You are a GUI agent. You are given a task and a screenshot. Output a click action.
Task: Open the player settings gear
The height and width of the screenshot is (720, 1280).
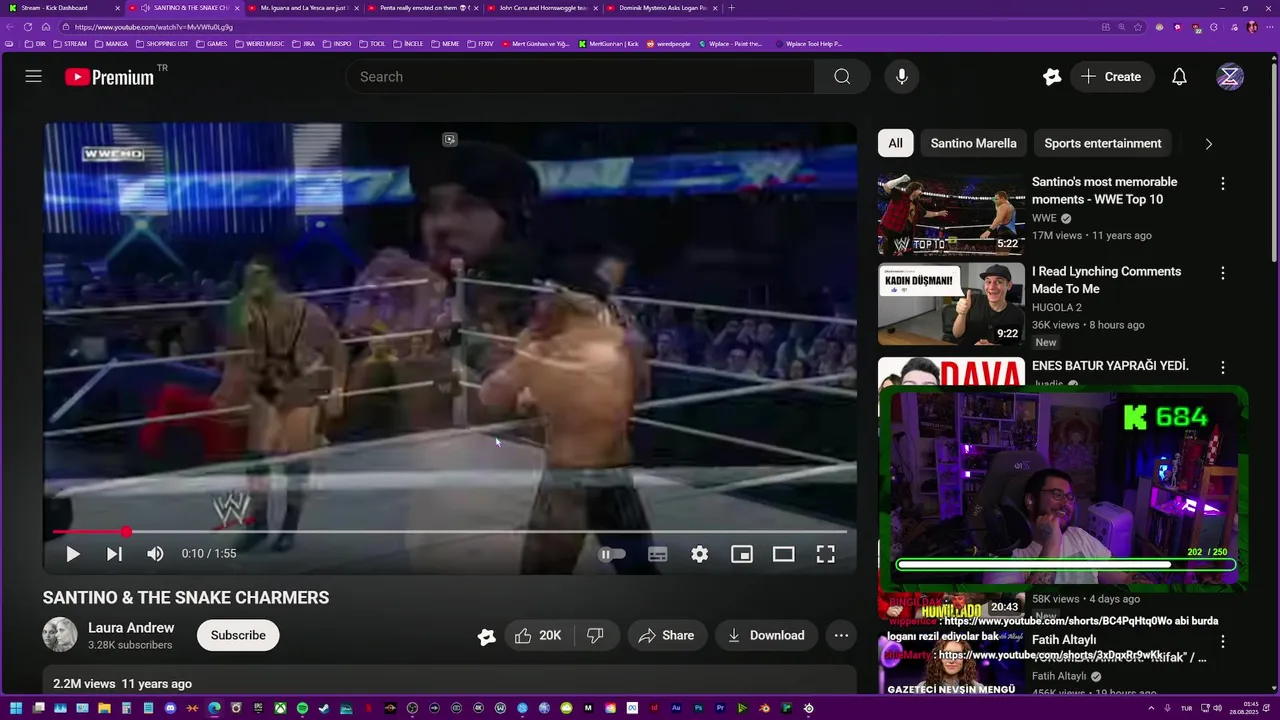tap(699, 554)
